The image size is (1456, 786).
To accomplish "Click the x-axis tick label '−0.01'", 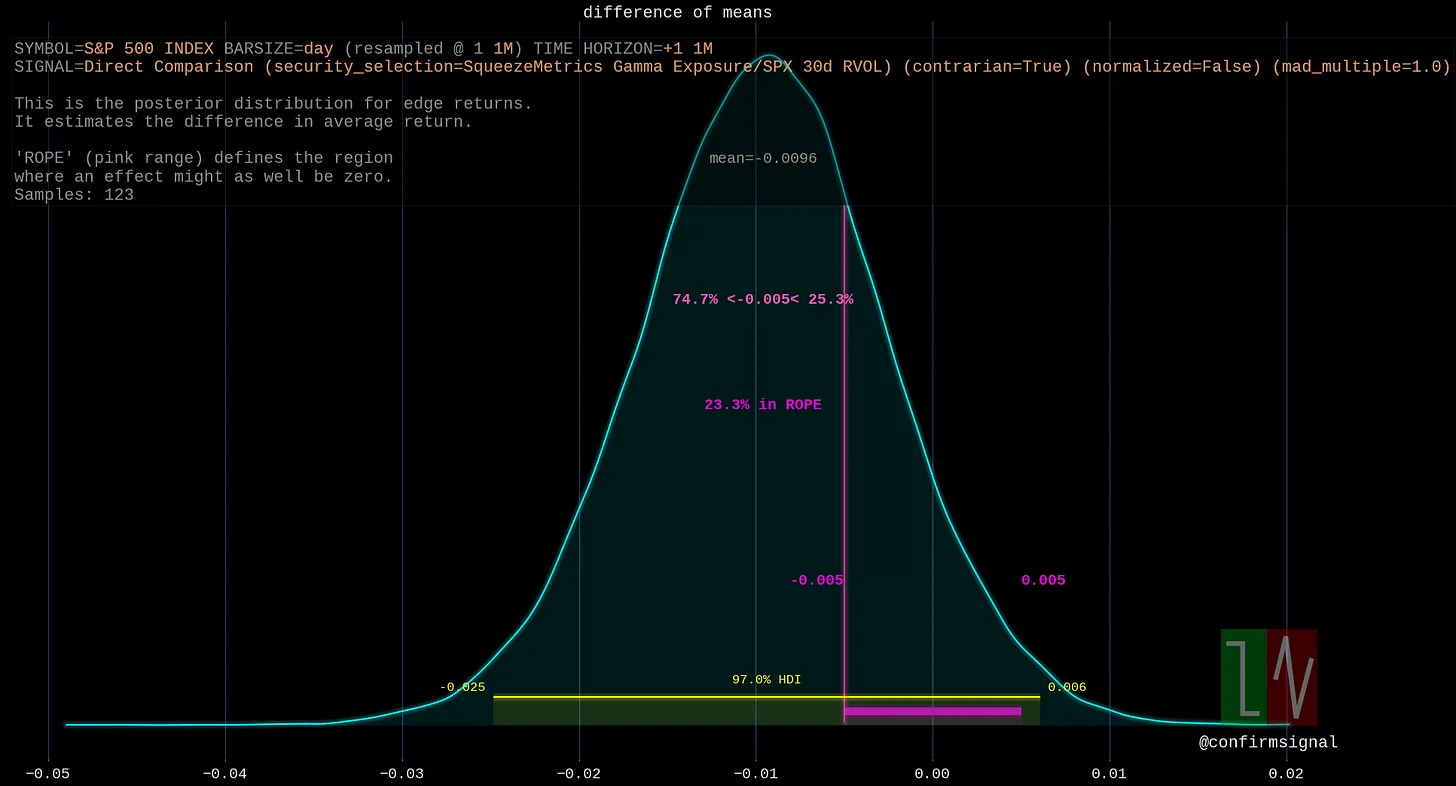I will pyautogui.click(x=756, y=773).
